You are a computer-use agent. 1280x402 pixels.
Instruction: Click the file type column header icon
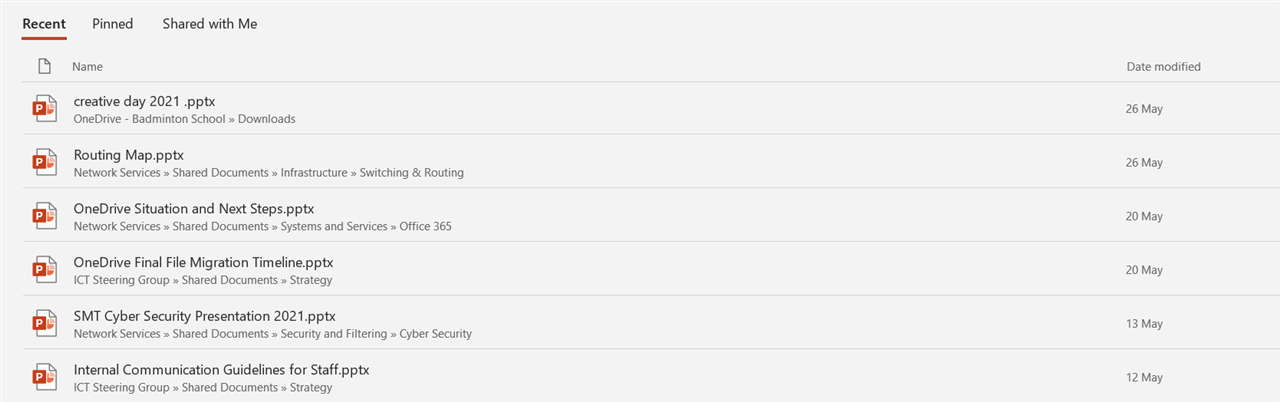click(44, 66)
